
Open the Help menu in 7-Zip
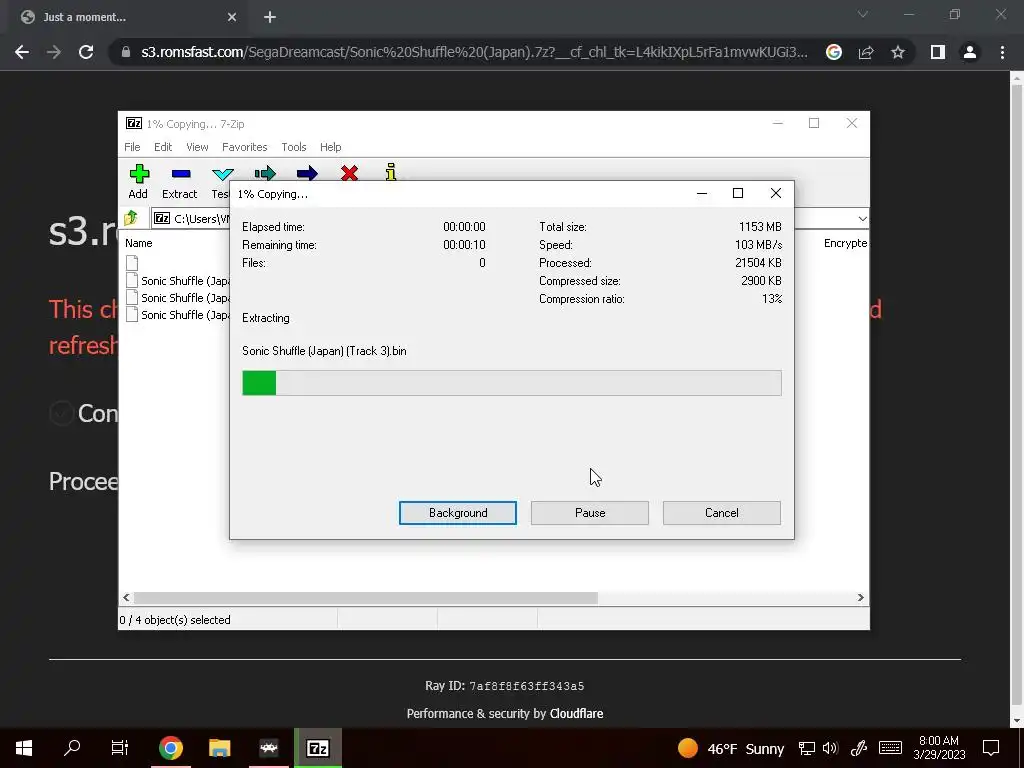coord(330,147)
